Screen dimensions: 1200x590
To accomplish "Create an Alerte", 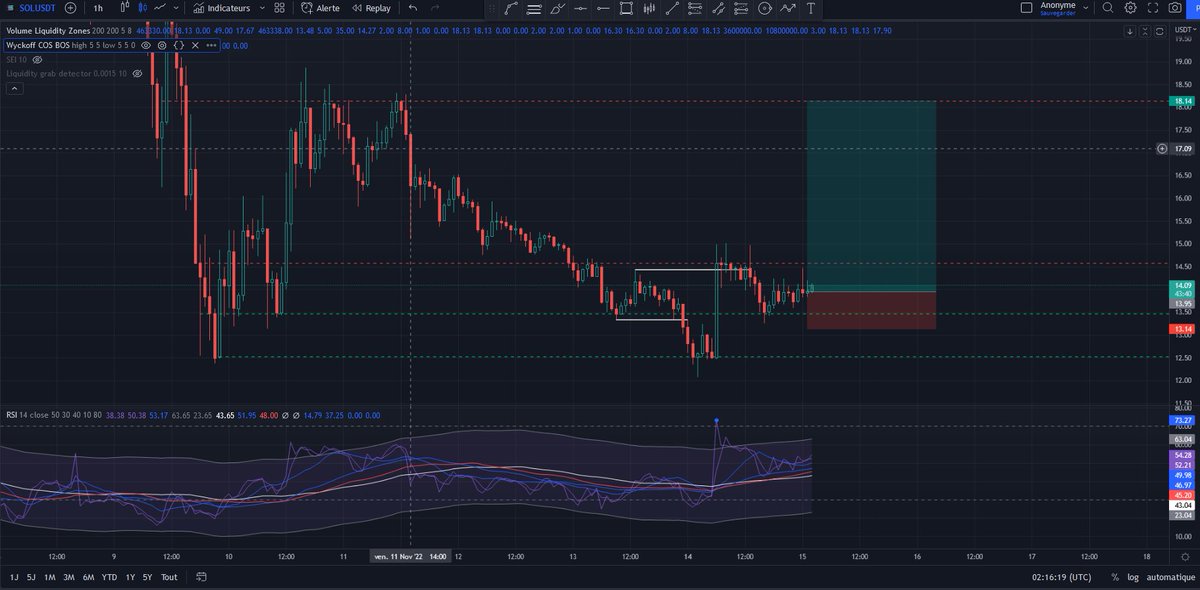I will tap(319, 8).
